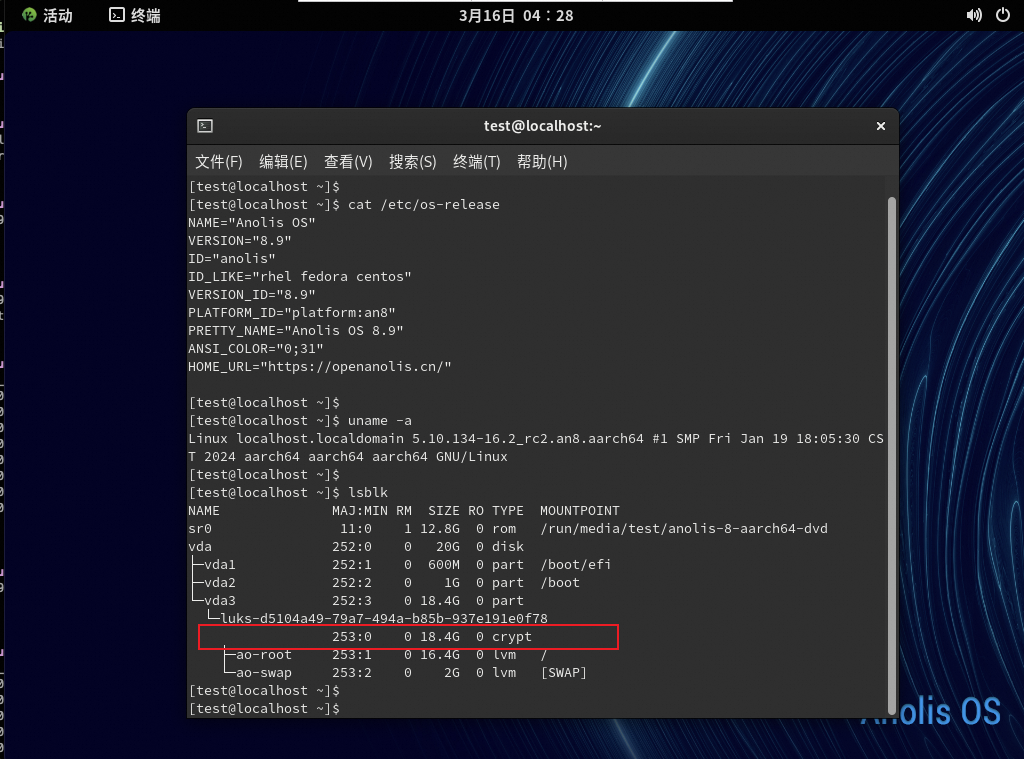
Task: Click the terminal's vertical scrollbar
Action: pyautogui.click(x=892, y=450)
